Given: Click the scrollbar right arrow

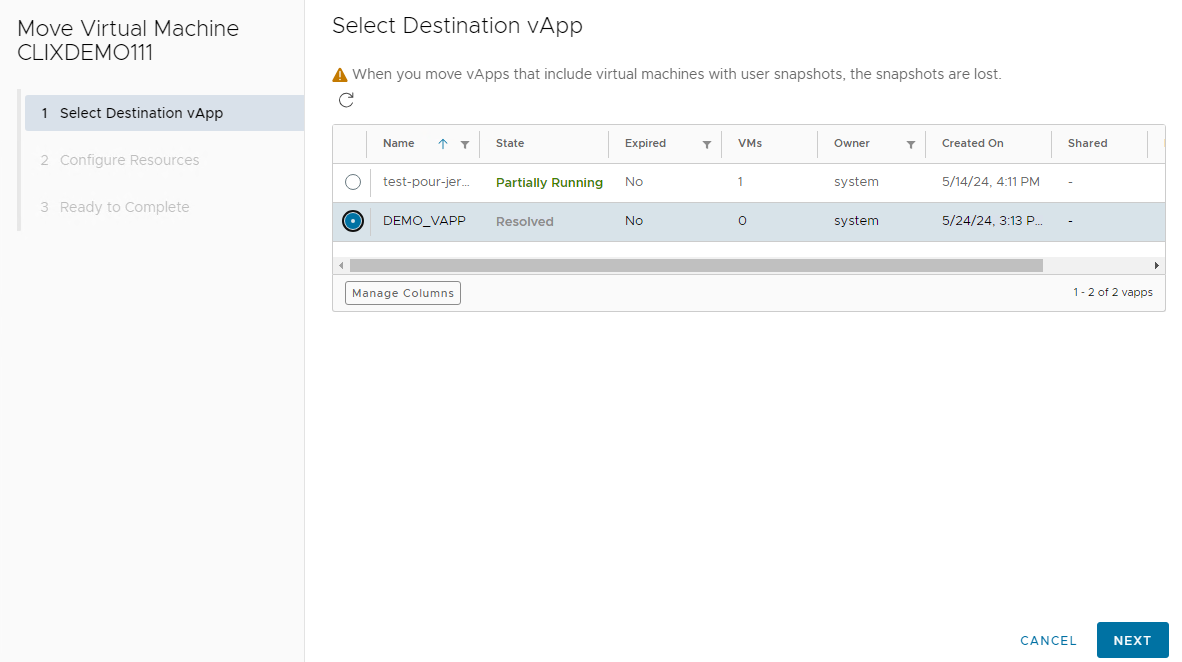Looking at the screenshot, I should 1157,265.
